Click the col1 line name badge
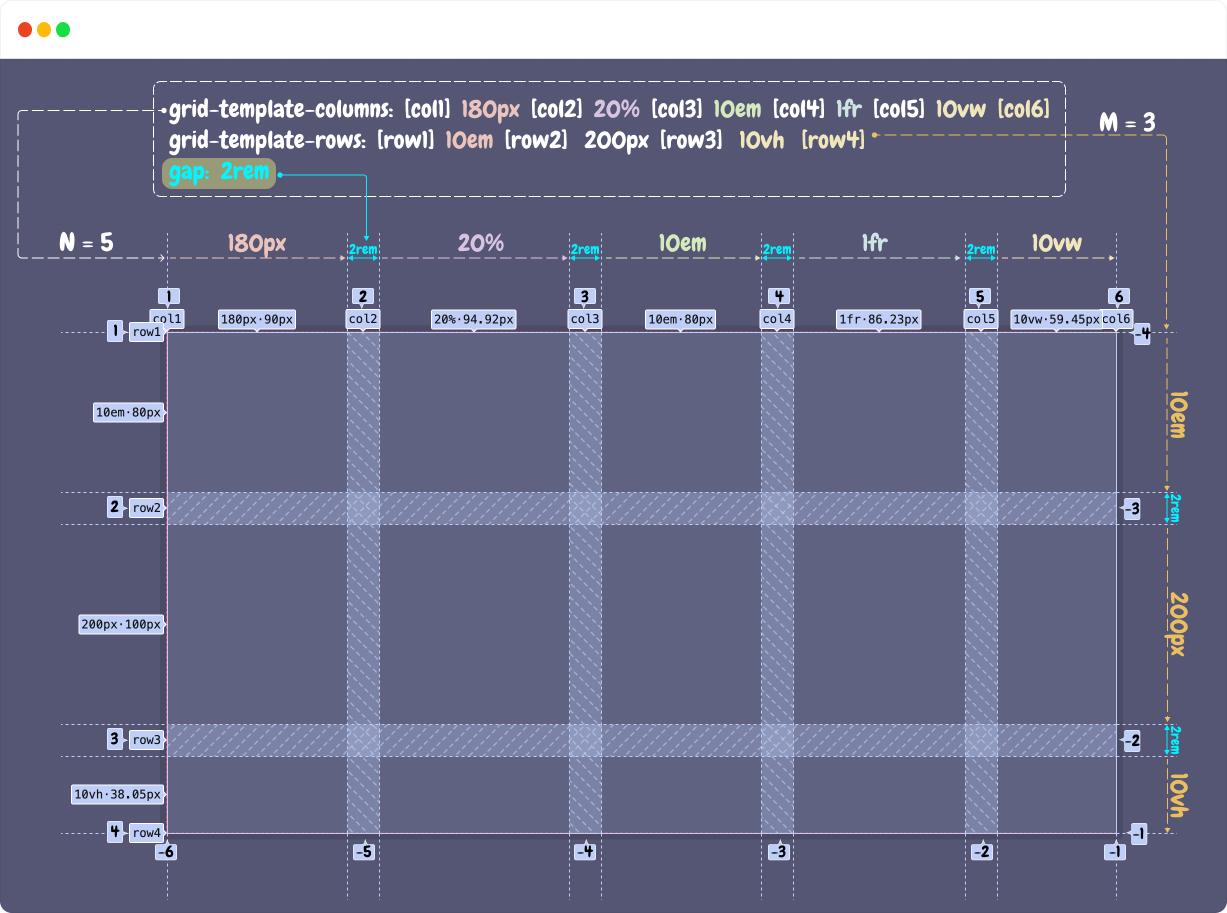 pos(167,319)
